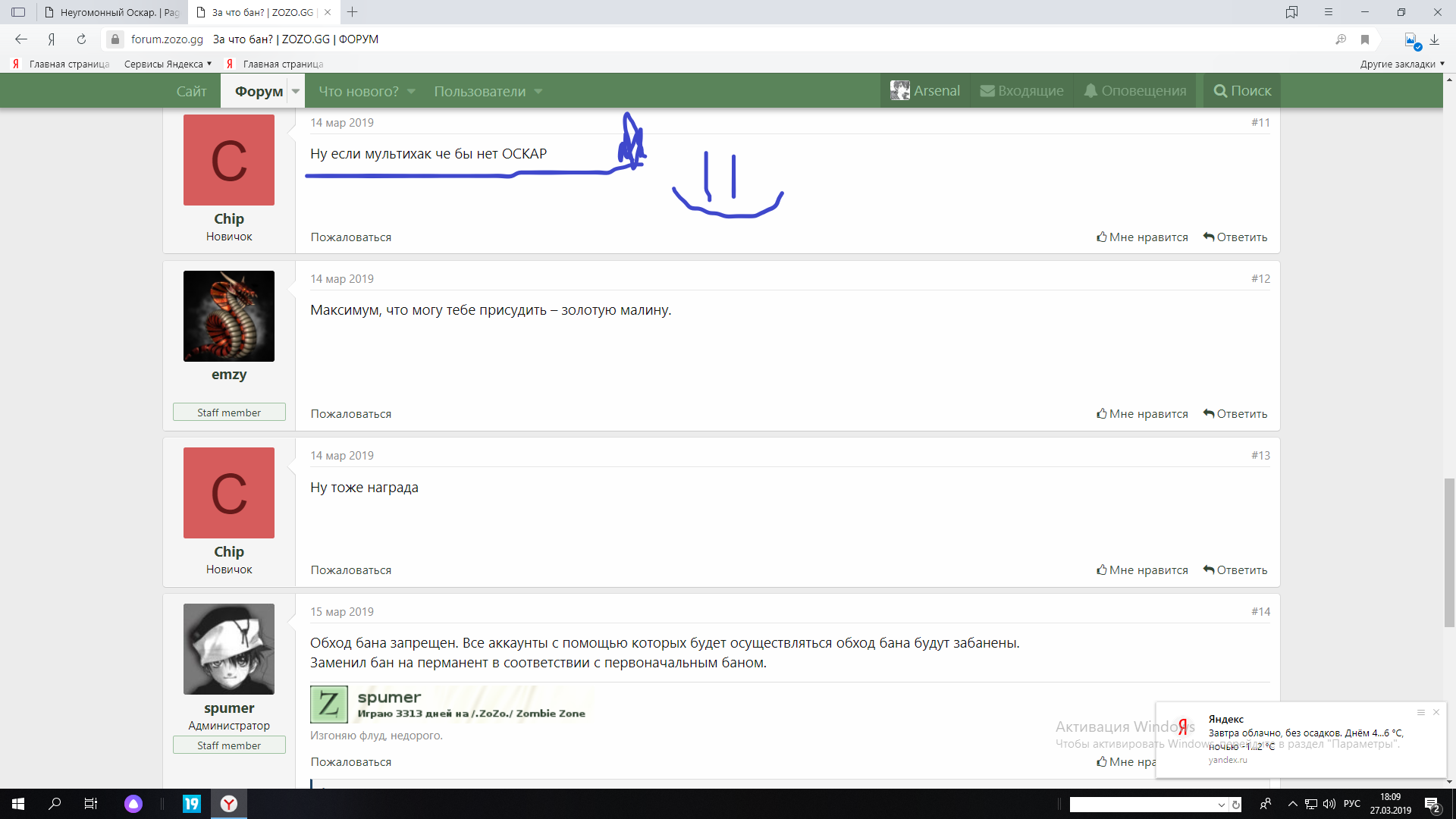The image size is (1456, 819).
Task: Open the Сайт navigation item
Action: [191, 92]
